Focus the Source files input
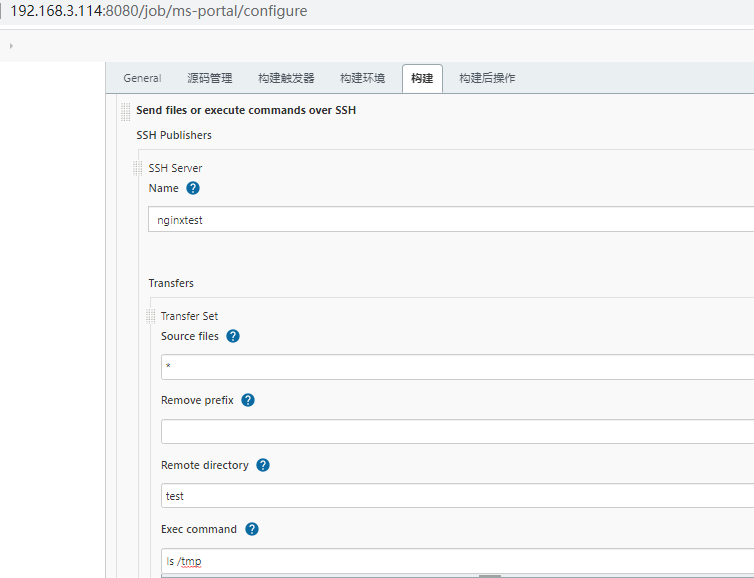The image size is (754, 578). (x=457, y=367)
